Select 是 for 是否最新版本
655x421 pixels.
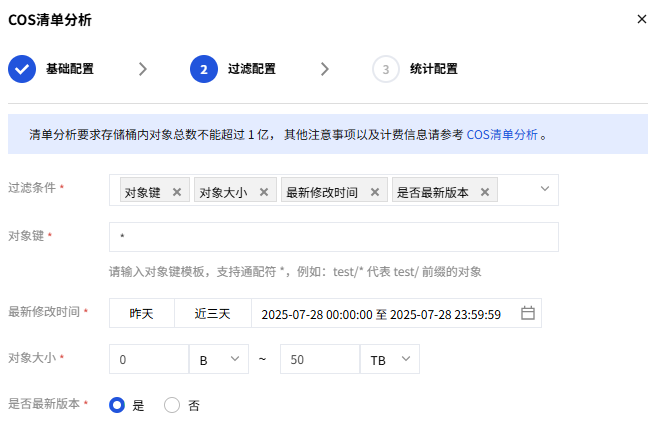[117, 405]
